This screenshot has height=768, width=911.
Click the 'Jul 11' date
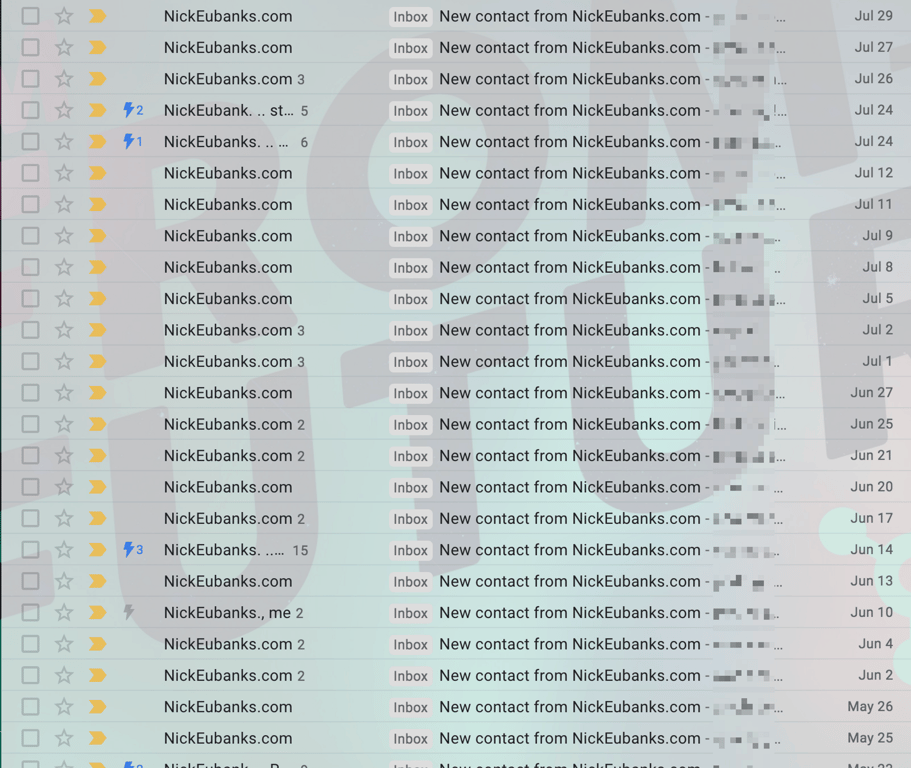873,204
